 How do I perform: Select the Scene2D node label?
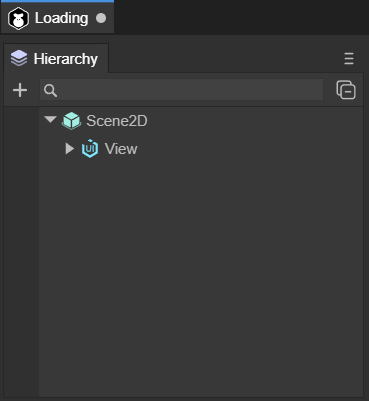[117, 121]
